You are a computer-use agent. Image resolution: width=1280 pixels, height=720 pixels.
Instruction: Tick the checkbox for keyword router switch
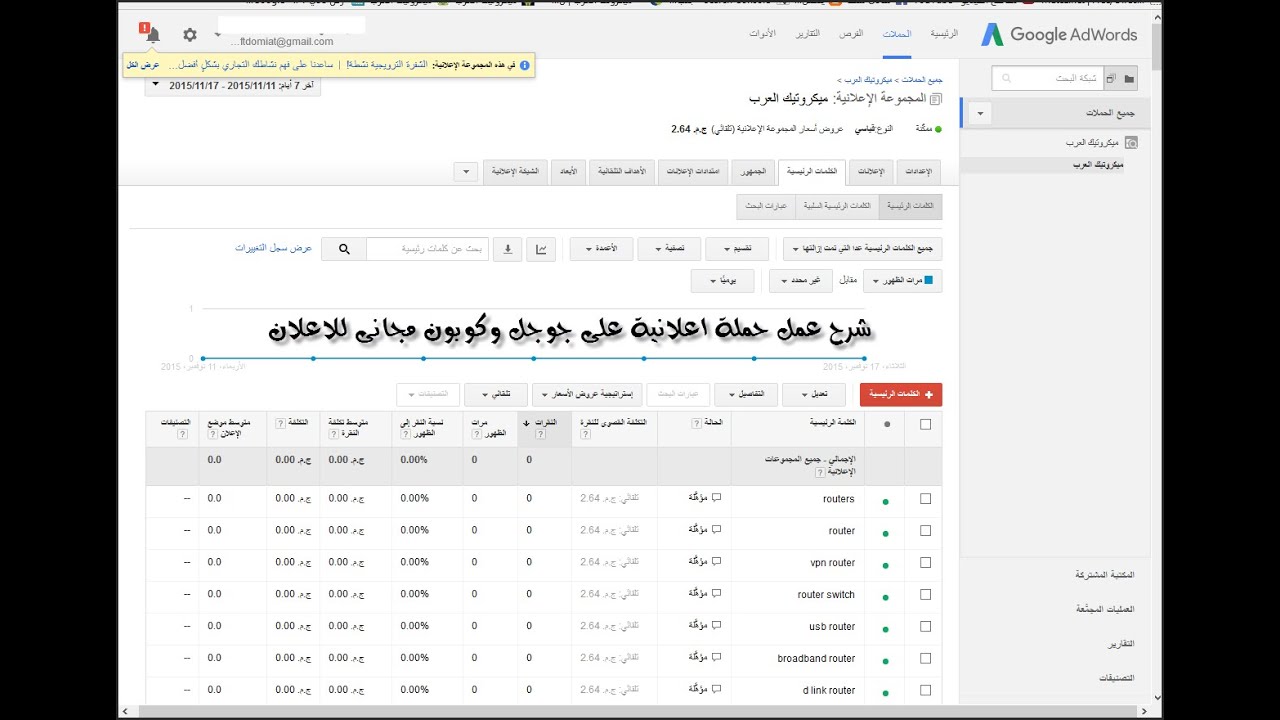(925, 594)
